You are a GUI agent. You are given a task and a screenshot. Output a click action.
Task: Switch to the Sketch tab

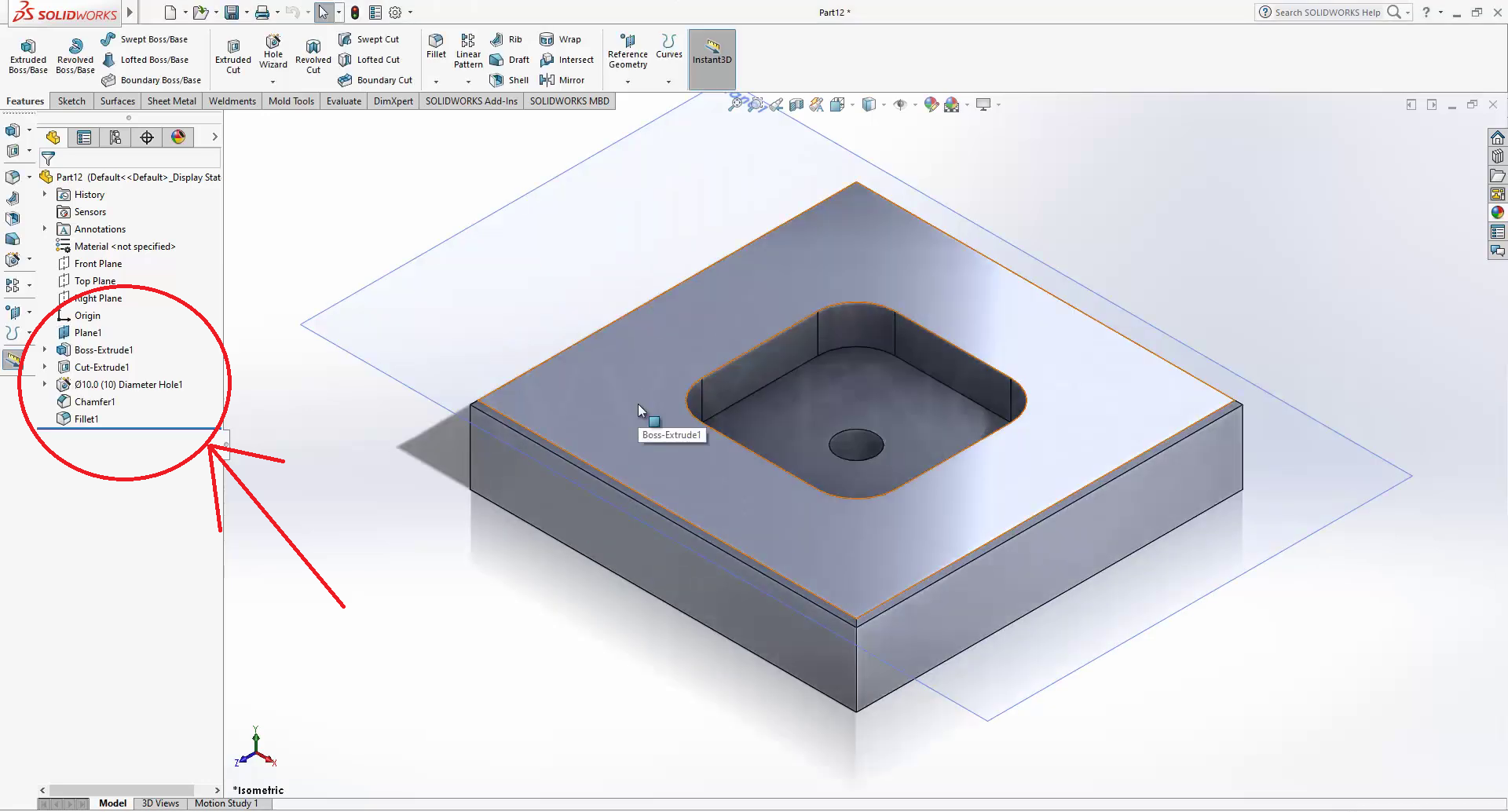click(x=71, y=101)
